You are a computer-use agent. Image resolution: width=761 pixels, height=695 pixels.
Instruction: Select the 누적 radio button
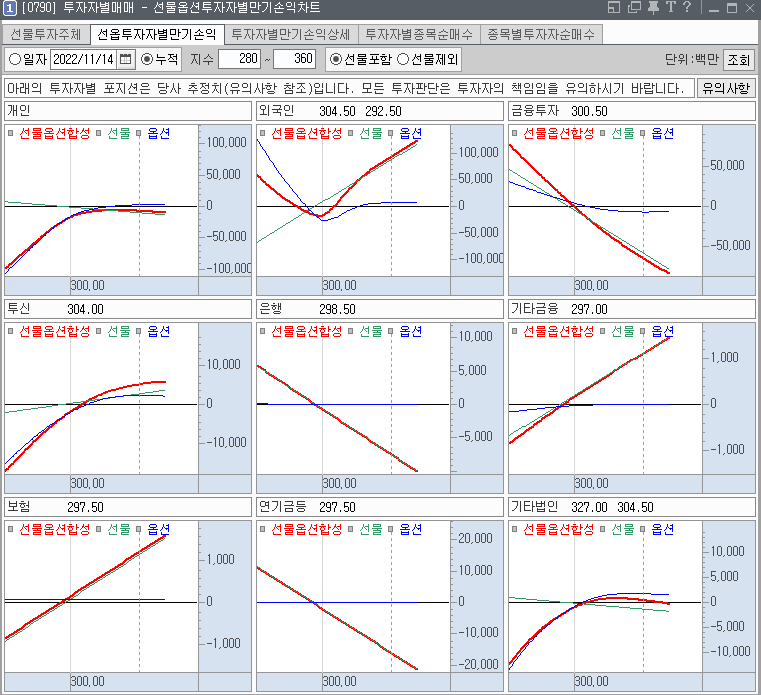(147, 59)
